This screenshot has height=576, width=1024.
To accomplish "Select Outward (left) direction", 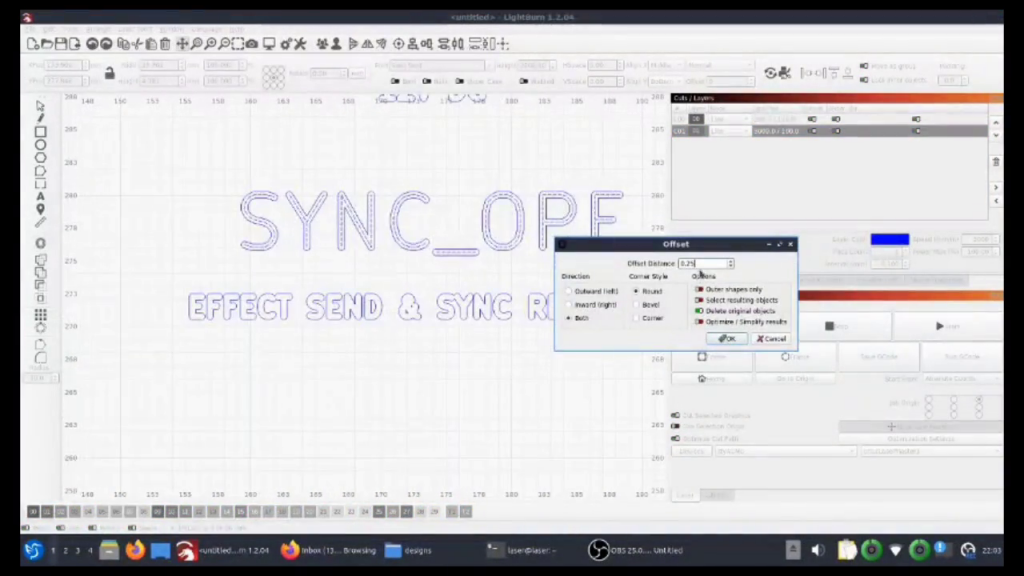I will [591, 291].
